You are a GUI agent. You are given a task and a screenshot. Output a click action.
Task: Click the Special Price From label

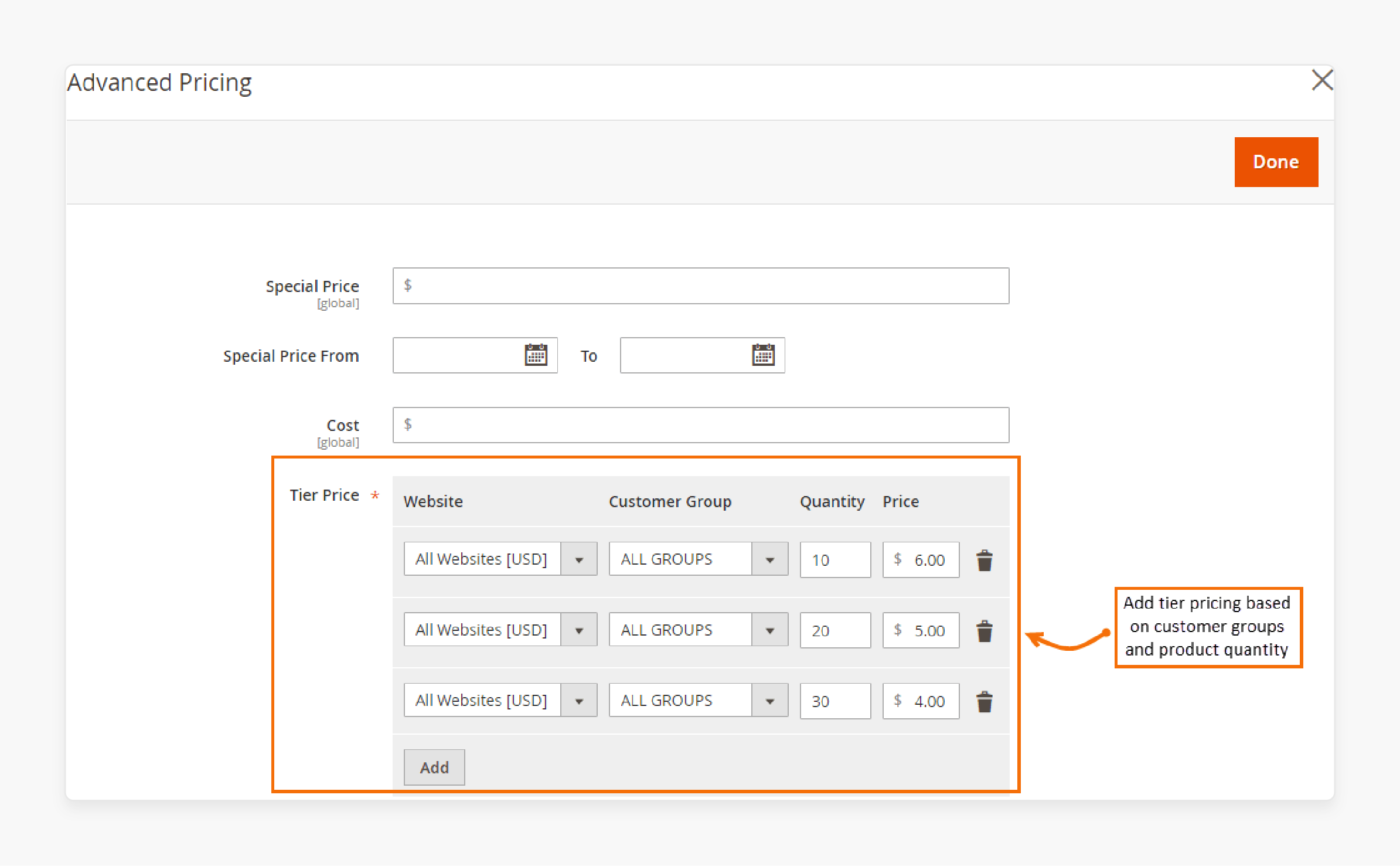[x=291, y=356]
